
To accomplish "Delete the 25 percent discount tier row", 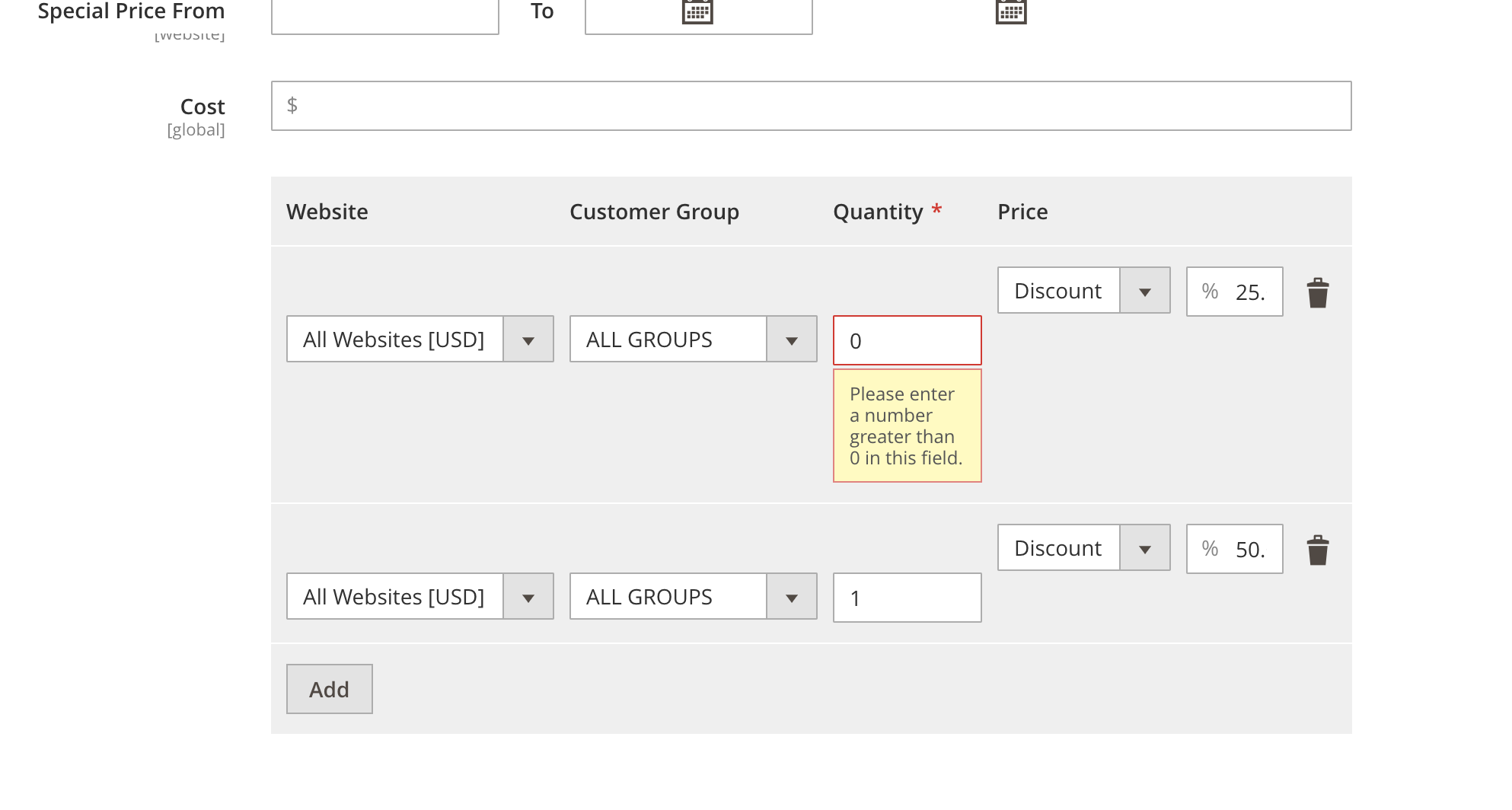I will (x=1318, y=292).
